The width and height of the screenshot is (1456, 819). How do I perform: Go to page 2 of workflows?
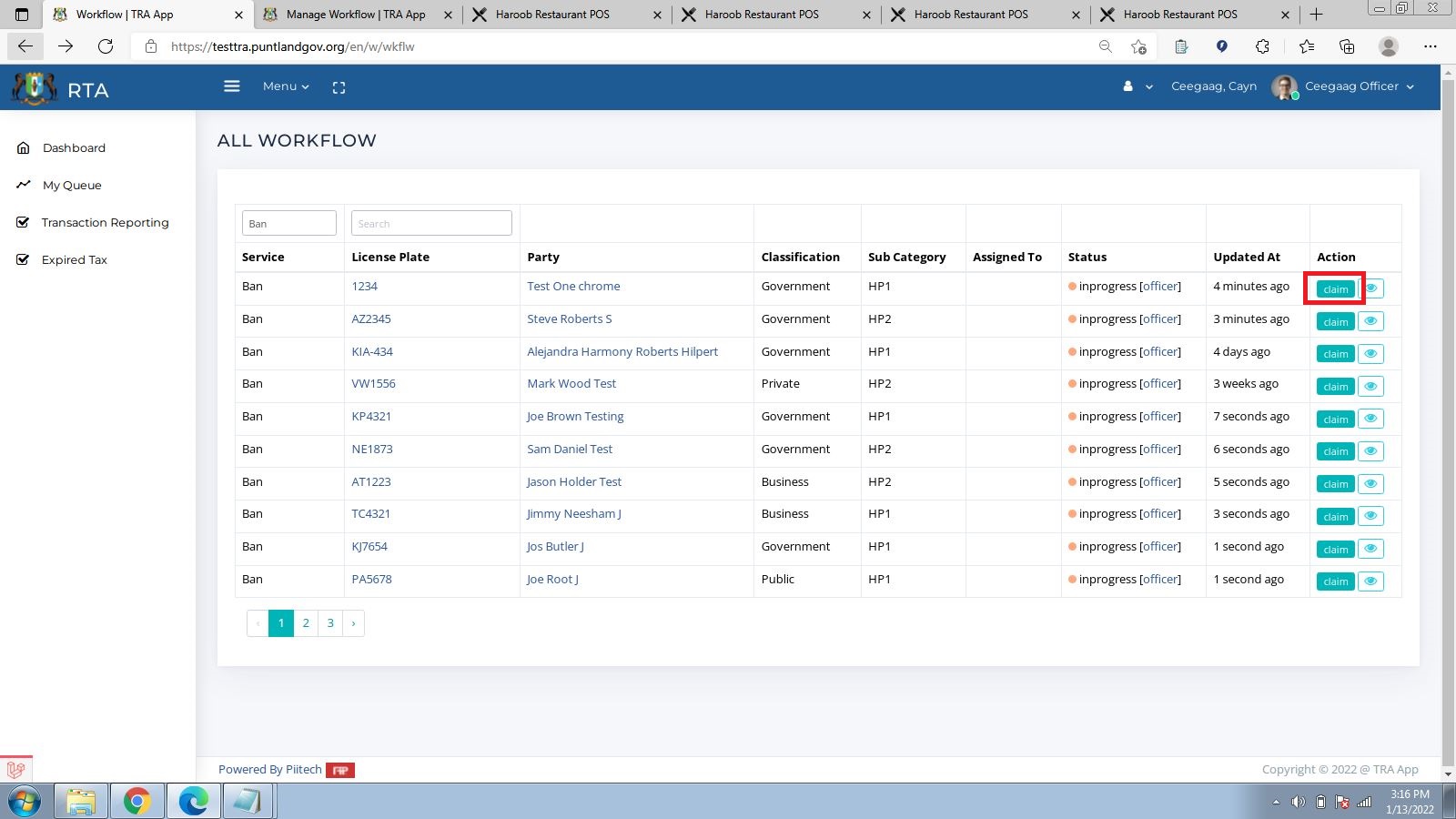pyautogui.click(x=306, y=623)
